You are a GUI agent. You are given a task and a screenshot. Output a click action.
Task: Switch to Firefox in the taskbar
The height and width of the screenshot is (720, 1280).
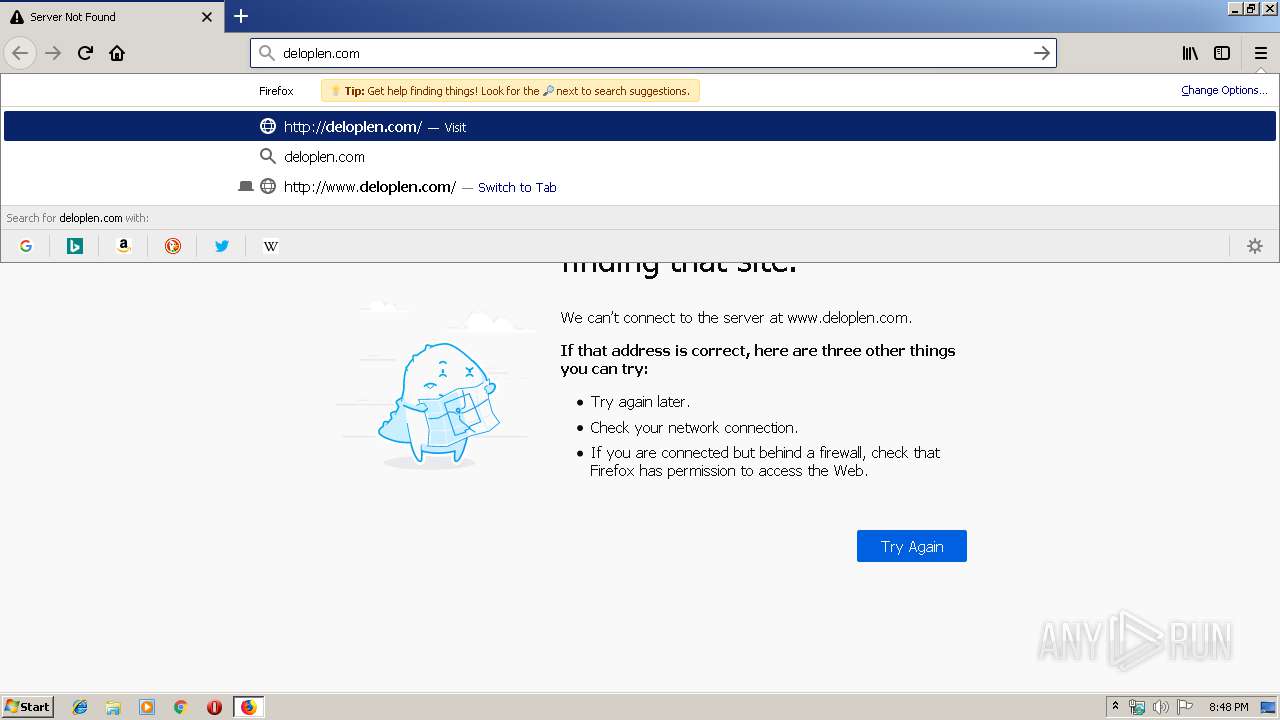click(248, 707)
